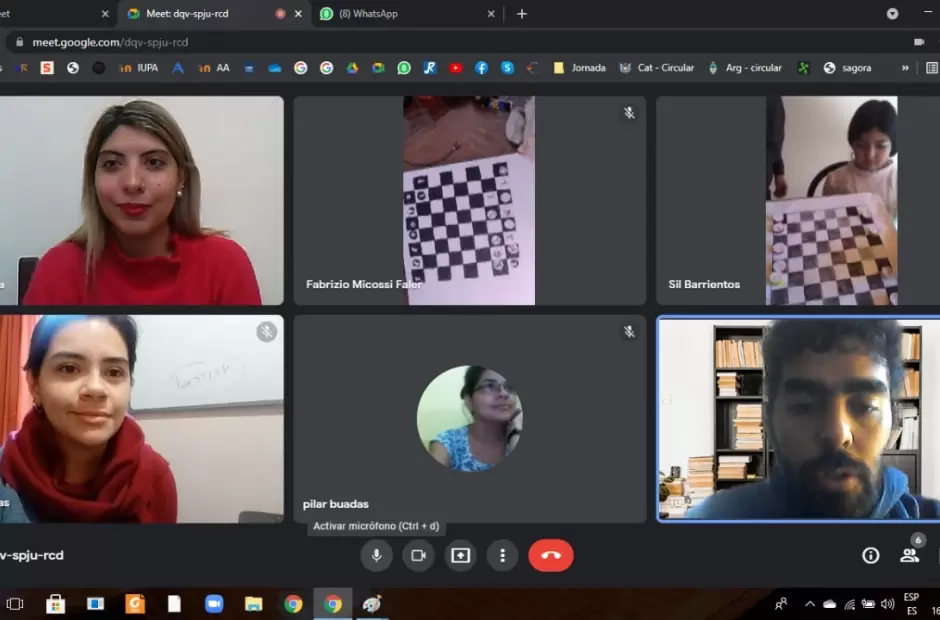Click the present screen icon
Image resolution: width=940 pixels, height=620 pixels.
tap(460, 555)
